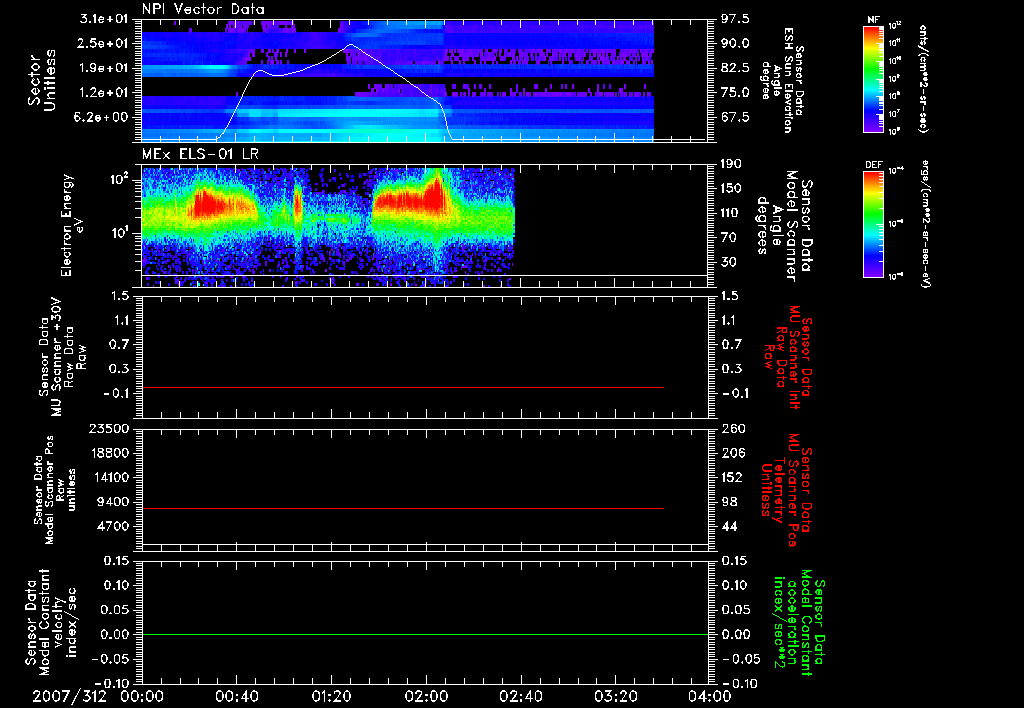Click the green "Model Constant acceleration" label

(798, 623)
